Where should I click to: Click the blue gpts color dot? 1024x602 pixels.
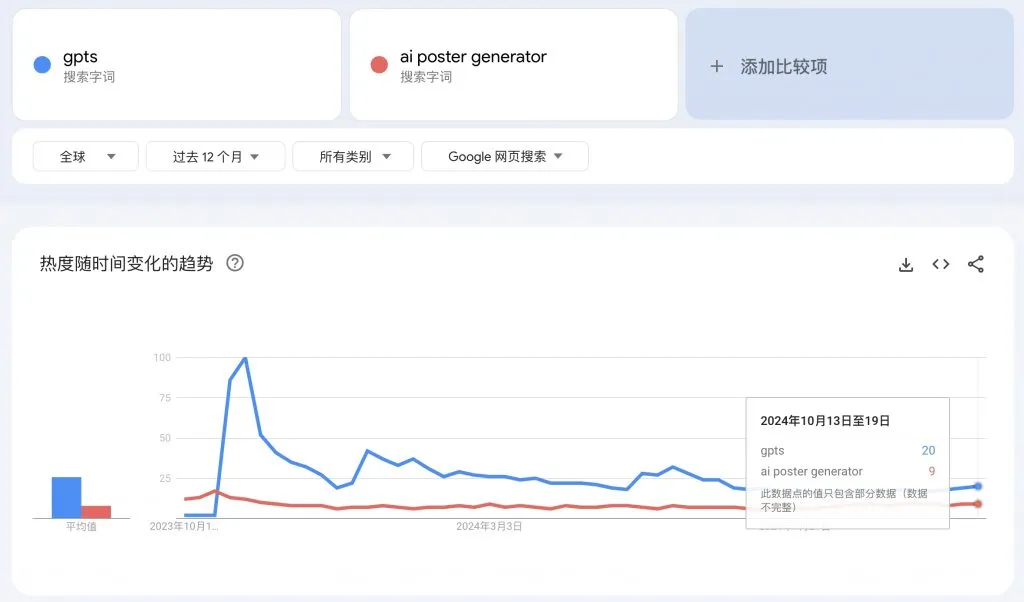(42, 65)
